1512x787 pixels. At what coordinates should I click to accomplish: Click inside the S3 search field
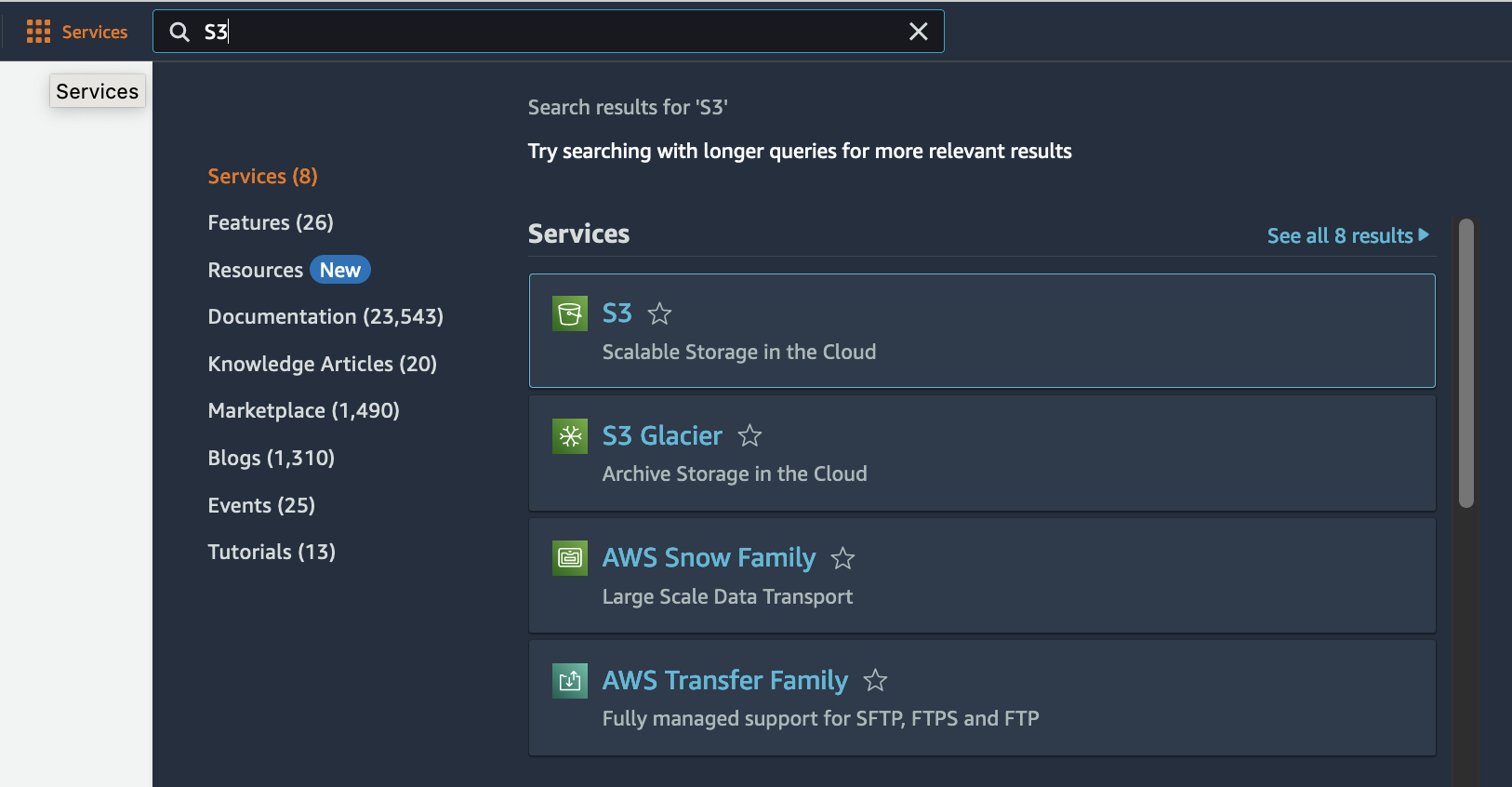pos(549,32)
